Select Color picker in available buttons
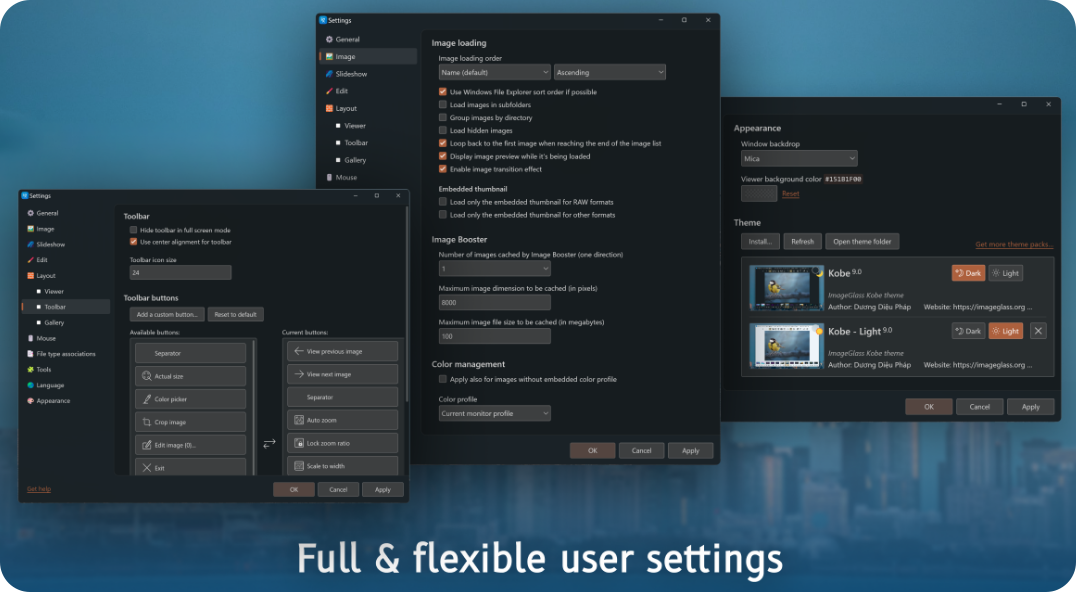 pos(190,399)
